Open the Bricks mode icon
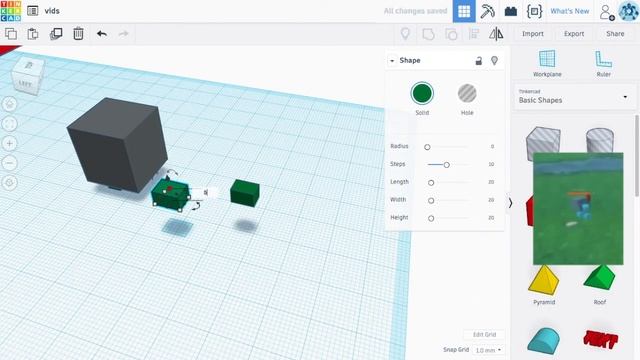Viewport: 640px width, 360px height. coord(511,11)
